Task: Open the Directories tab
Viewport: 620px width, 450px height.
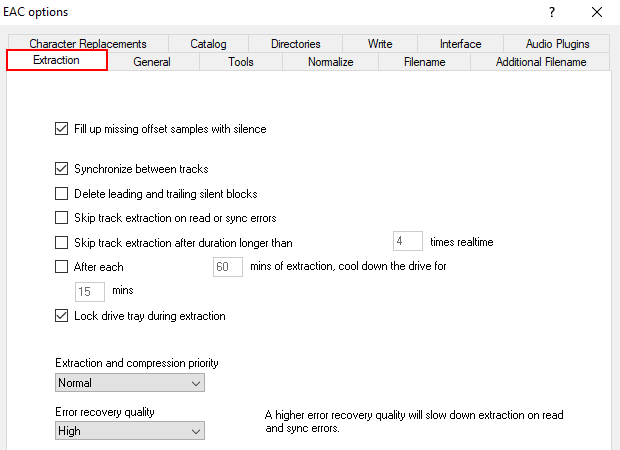Action: [295, 43]
